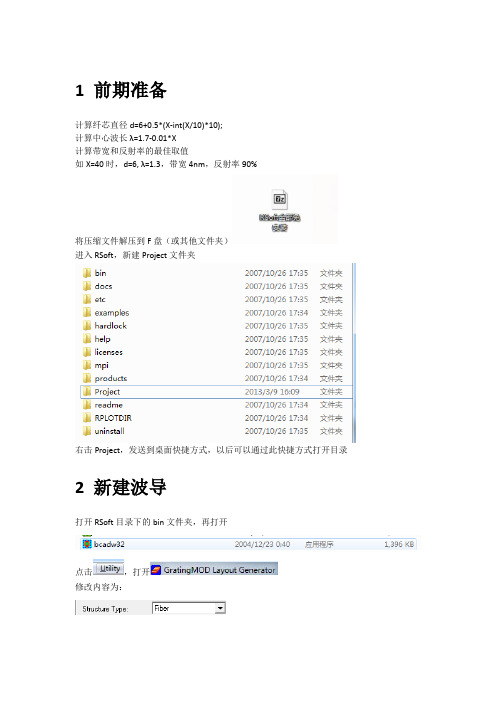This screenshot has width=496, height=702.
Task: Open the docs folder icon
Action: [x=87, y=286]
